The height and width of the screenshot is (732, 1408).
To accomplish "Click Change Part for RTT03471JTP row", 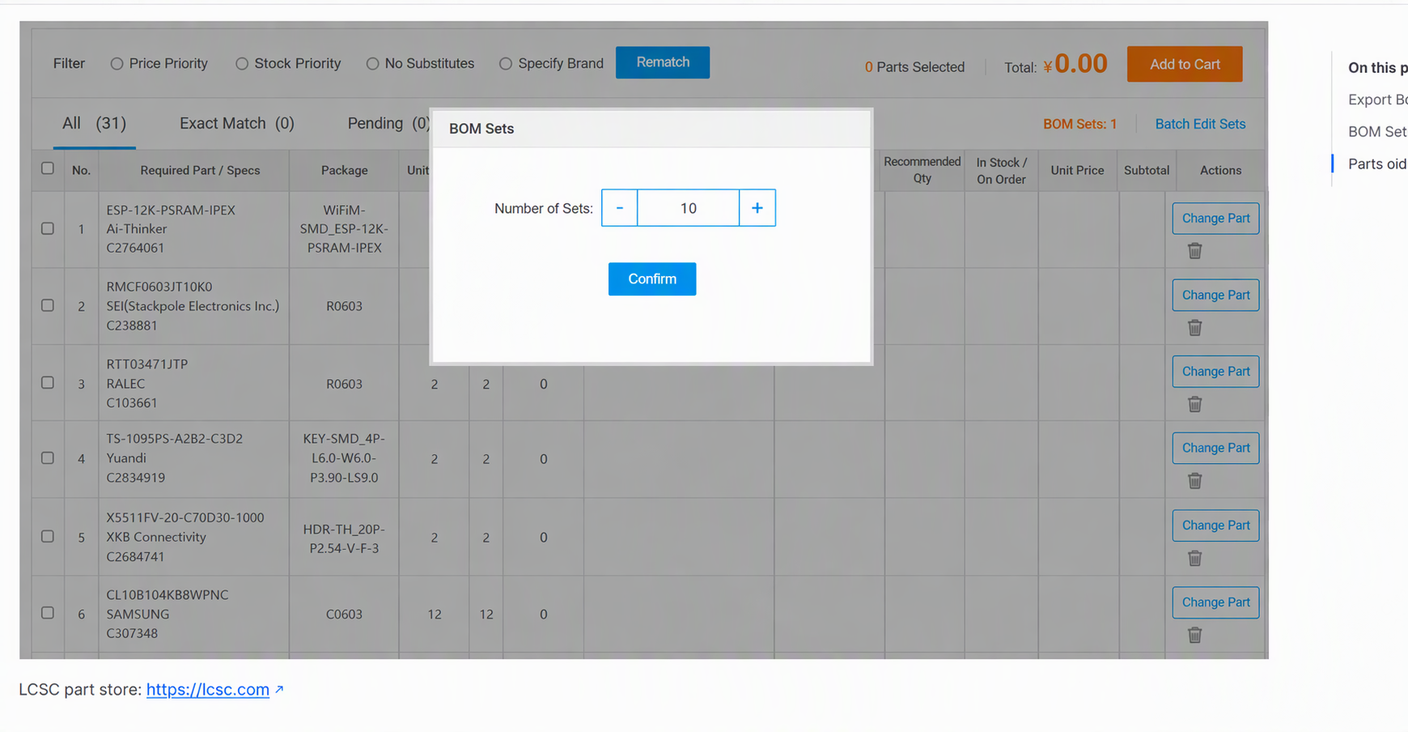I will (1216, 371).
